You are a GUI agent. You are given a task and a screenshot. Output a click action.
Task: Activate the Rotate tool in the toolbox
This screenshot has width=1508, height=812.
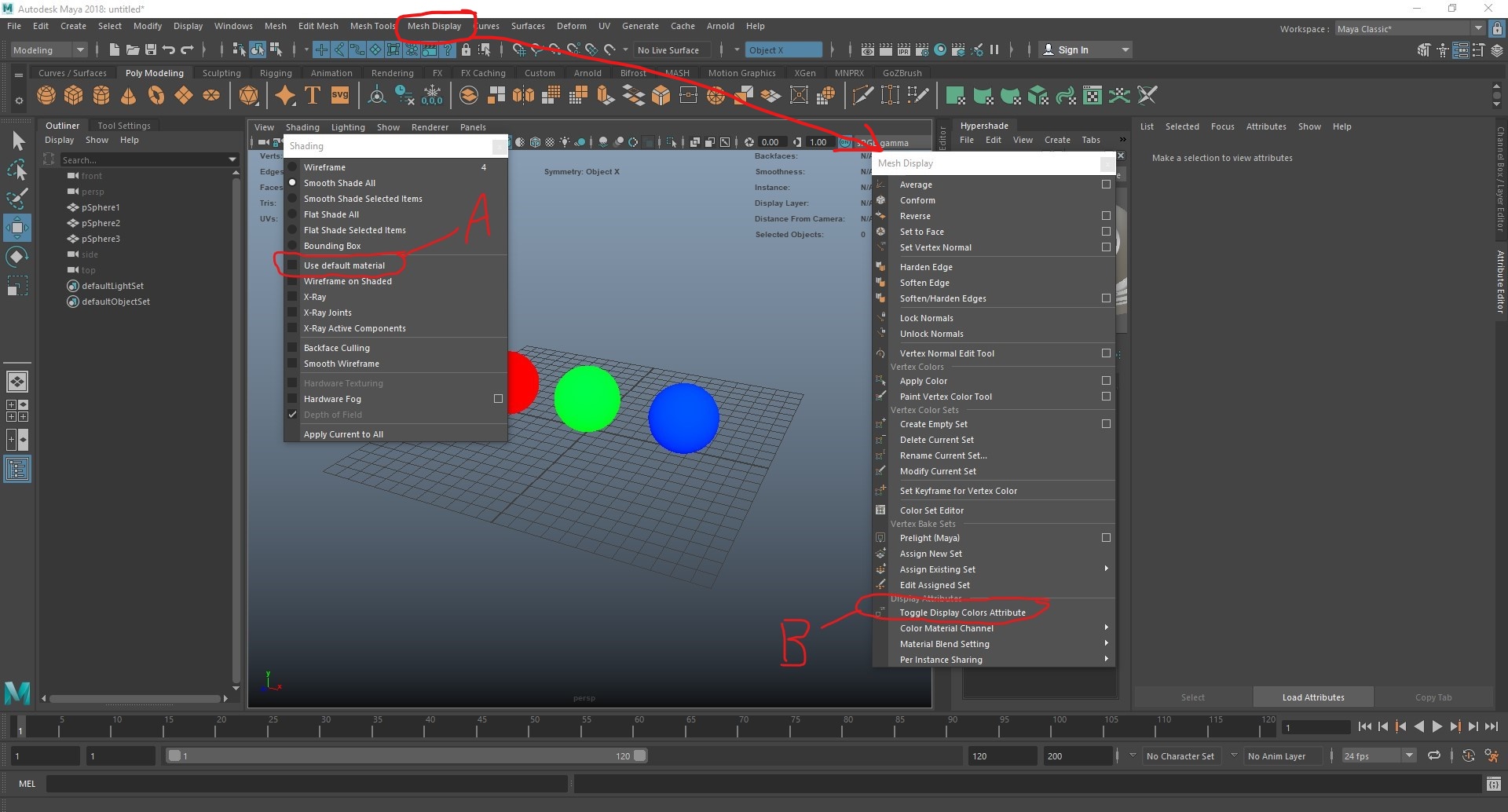click(17, 257)
